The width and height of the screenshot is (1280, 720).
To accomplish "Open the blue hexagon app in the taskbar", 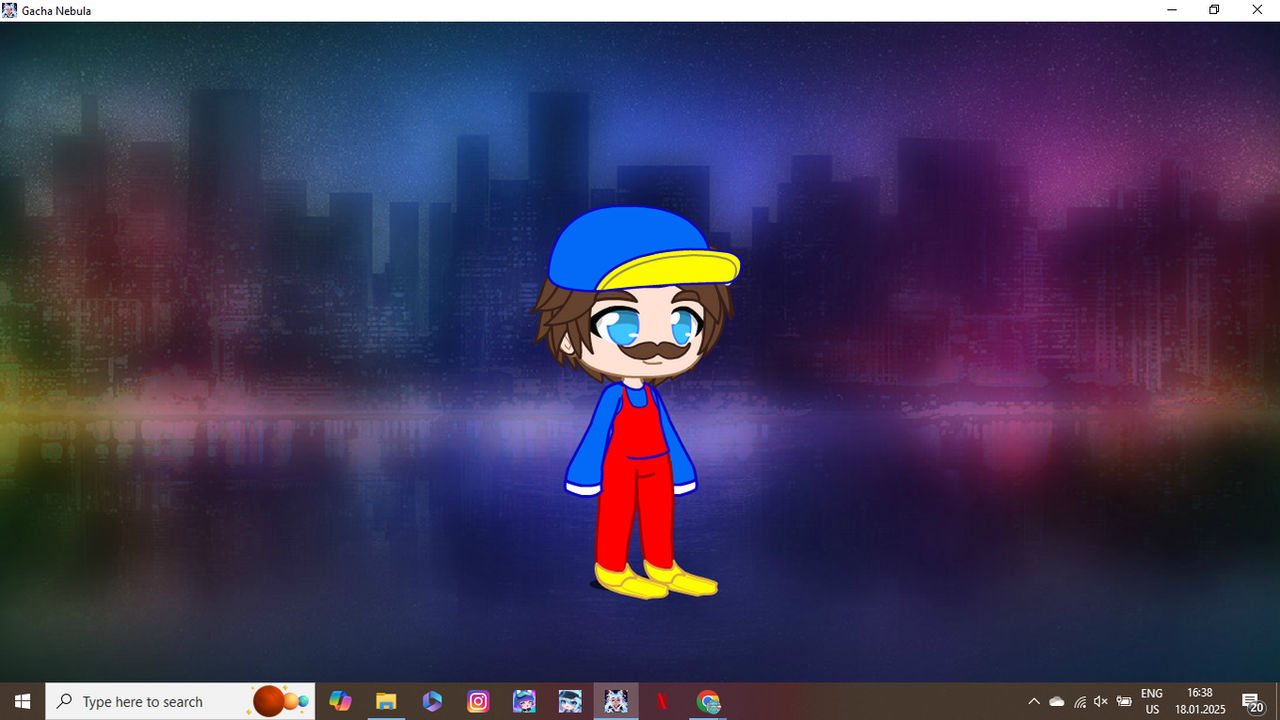I will (432, 701).
